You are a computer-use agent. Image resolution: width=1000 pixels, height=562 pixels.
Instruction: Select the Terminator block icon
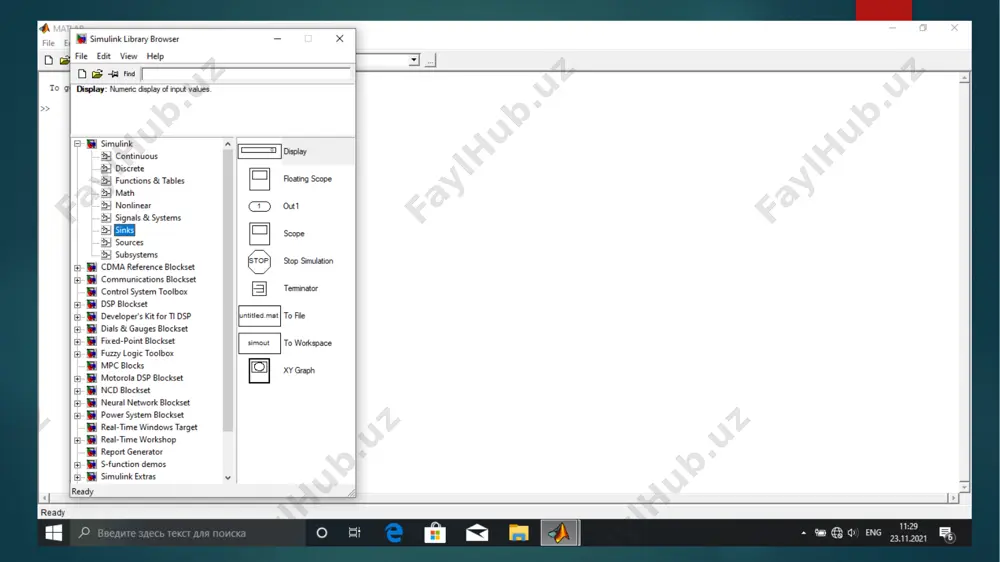[259, 288]
